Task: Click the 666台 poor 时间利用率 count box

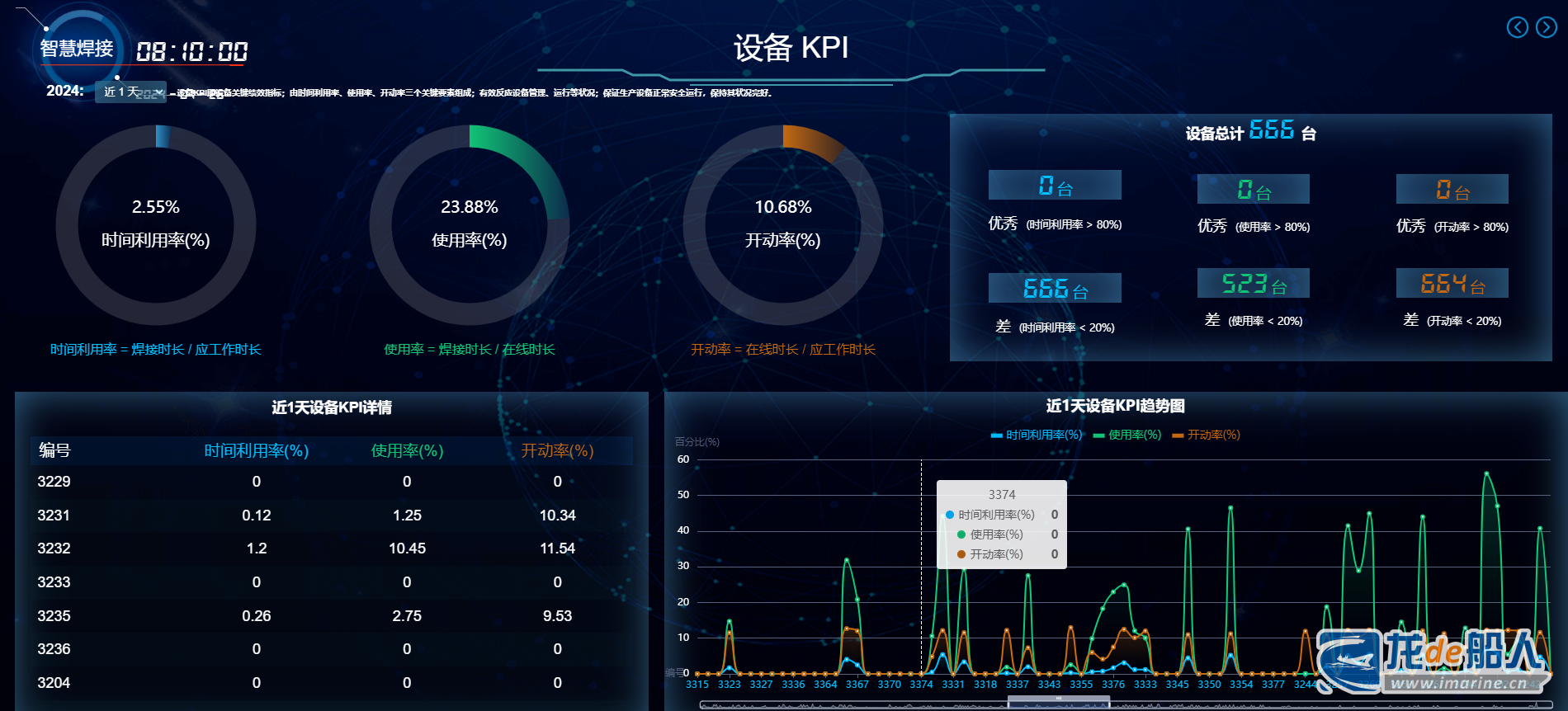Action: (1055, 288)
